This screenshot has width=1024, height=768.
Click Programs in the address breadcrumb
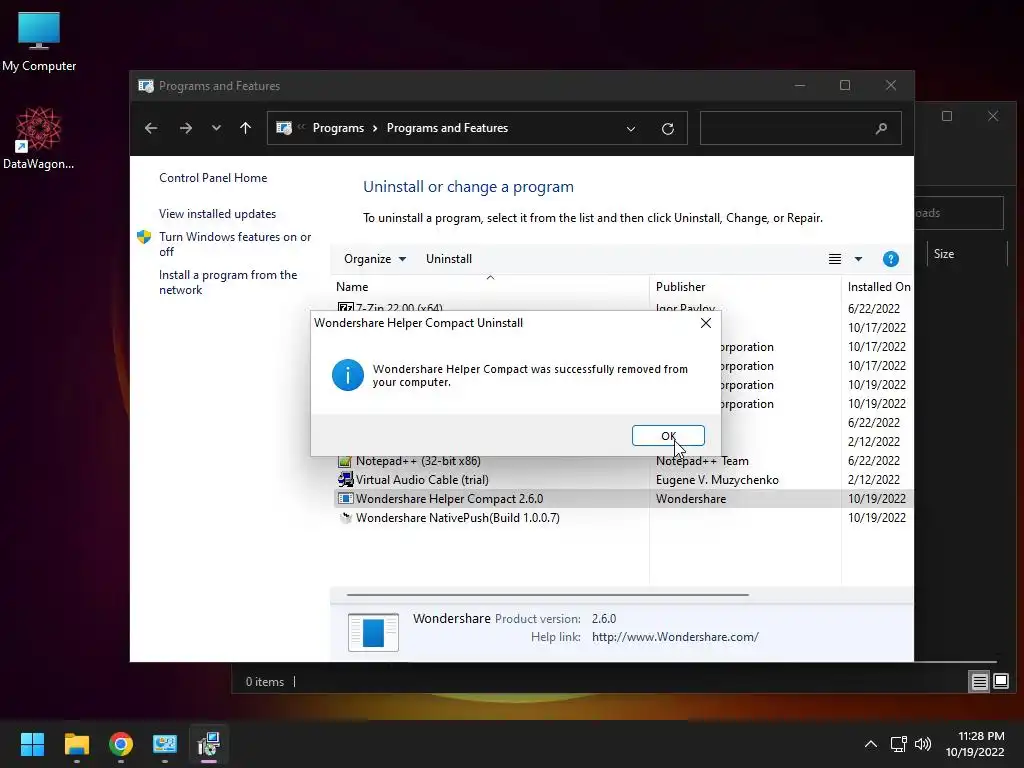[338, 128]
